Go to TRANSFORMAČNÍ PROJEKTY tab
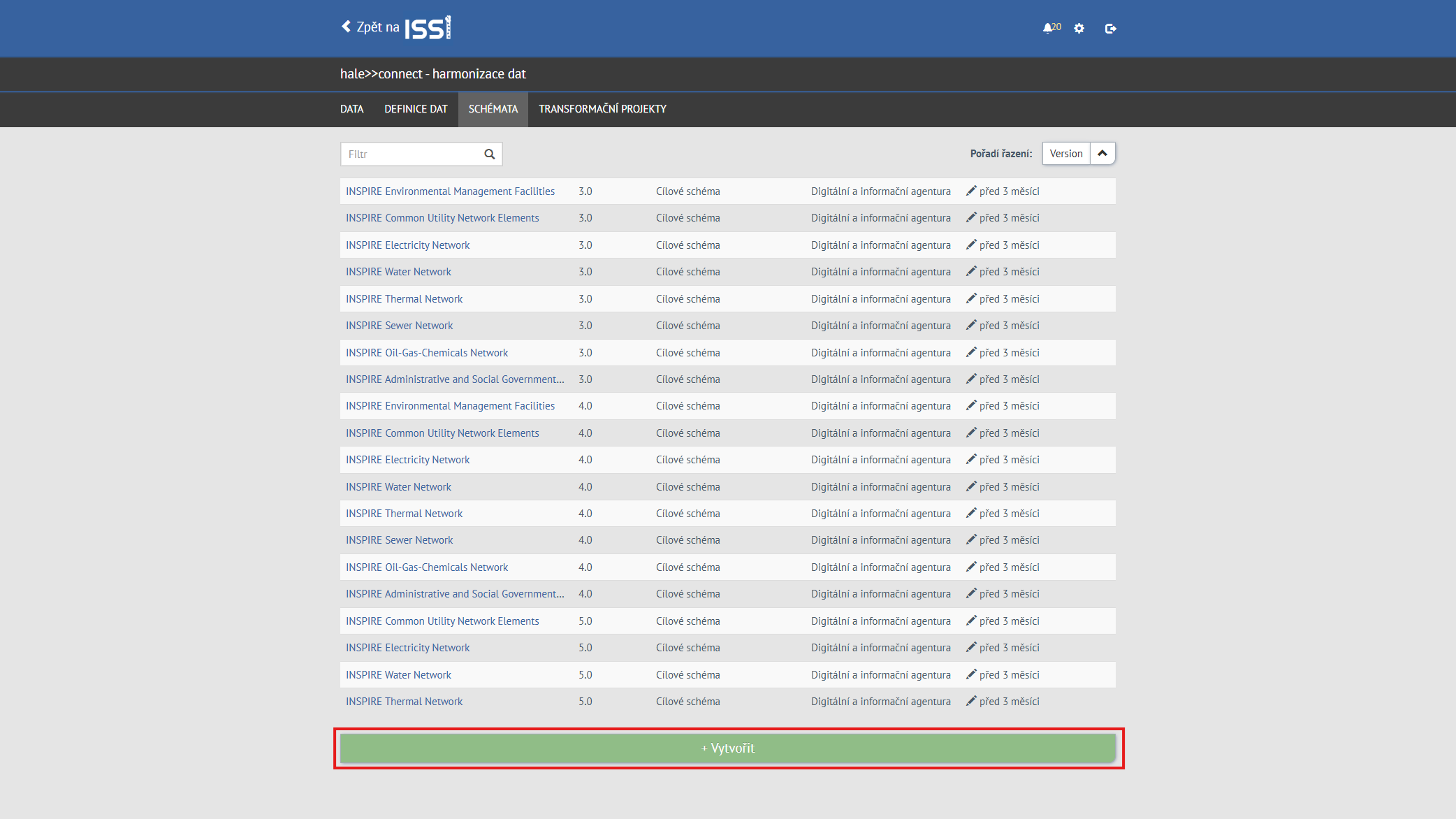Screen dimensions: 1456x819 coord(602,109)
